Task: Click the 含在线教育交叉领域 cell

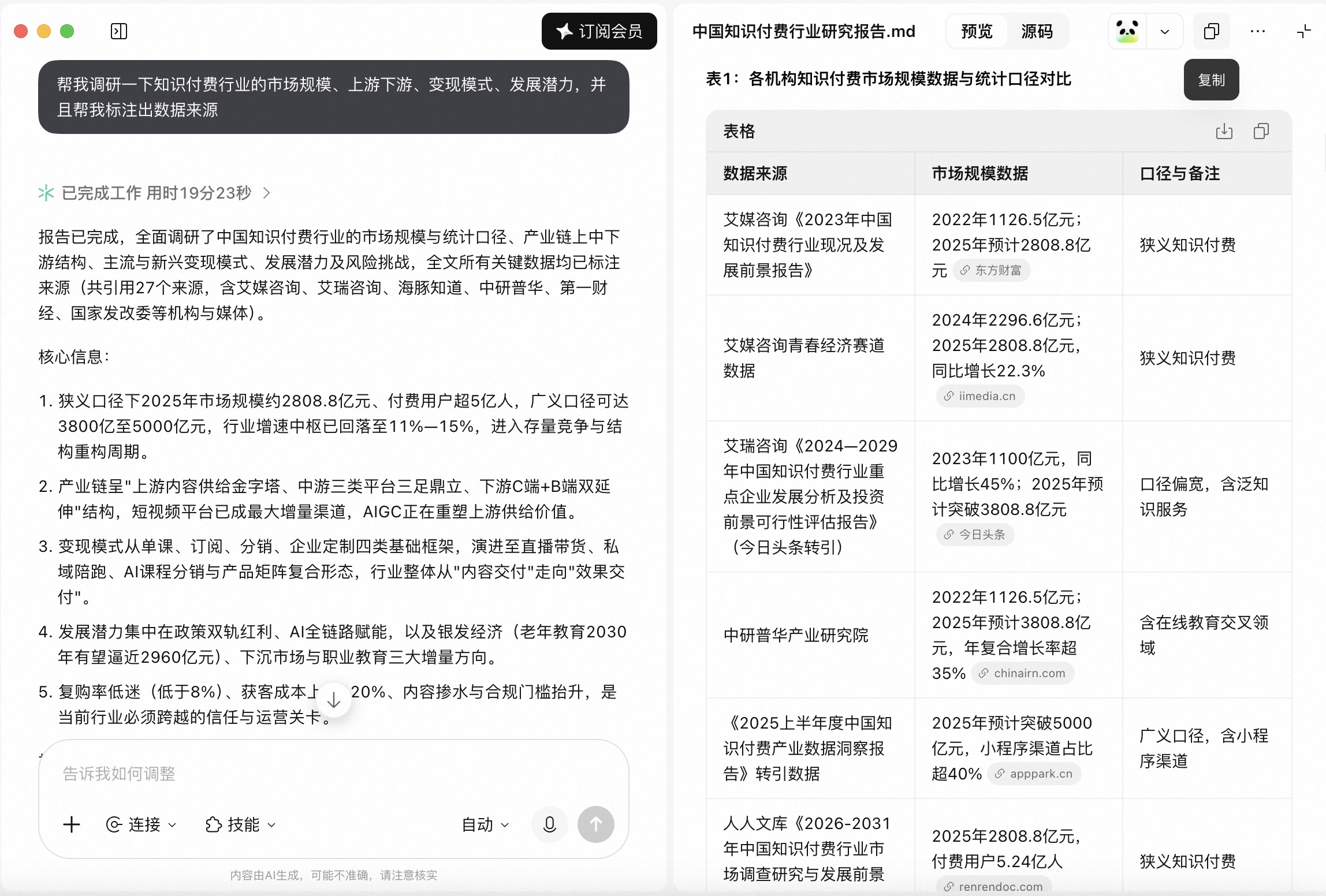Action: coord(1207,635)
